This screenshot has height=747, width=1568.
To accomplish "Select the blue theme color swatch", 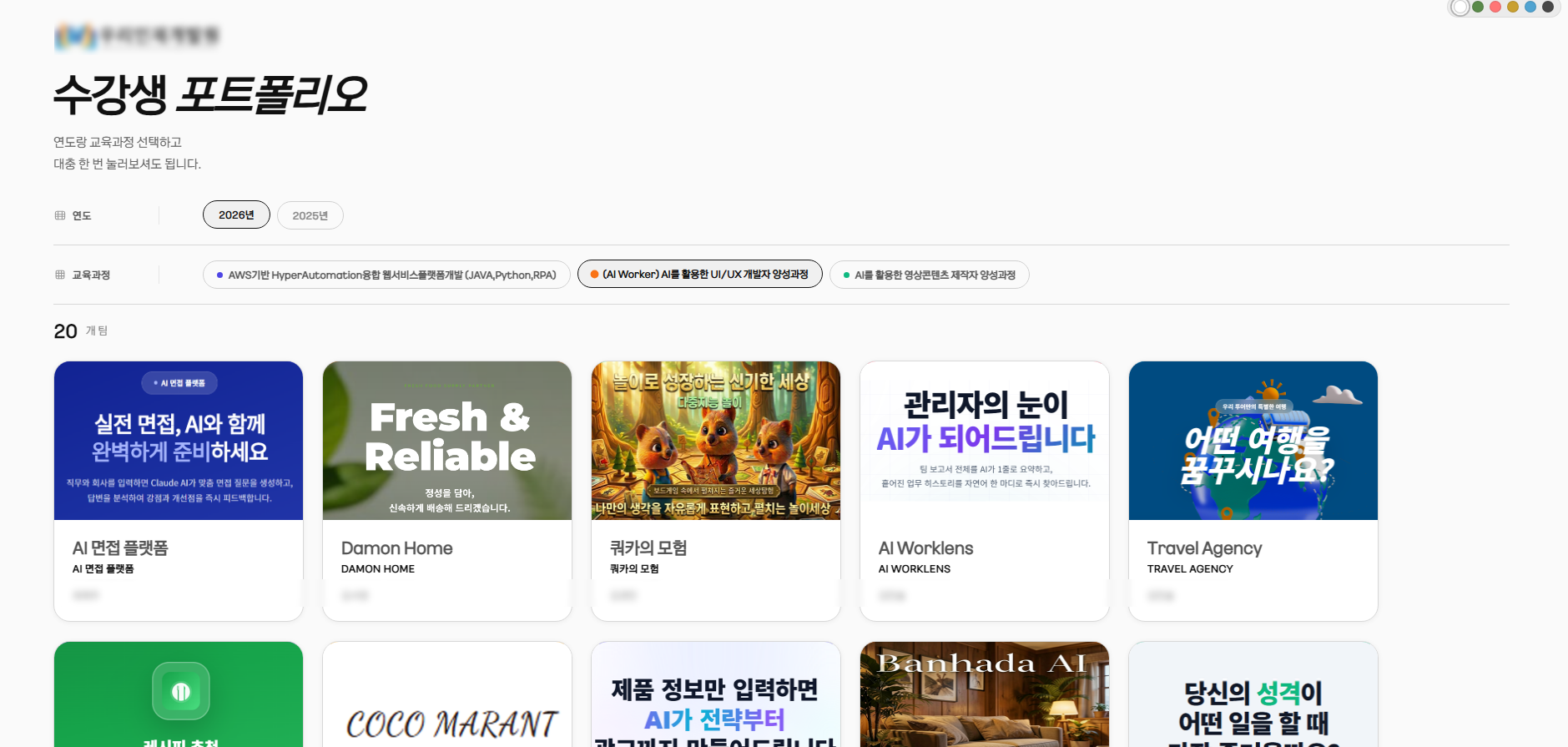I will (x=1530, y=7).
